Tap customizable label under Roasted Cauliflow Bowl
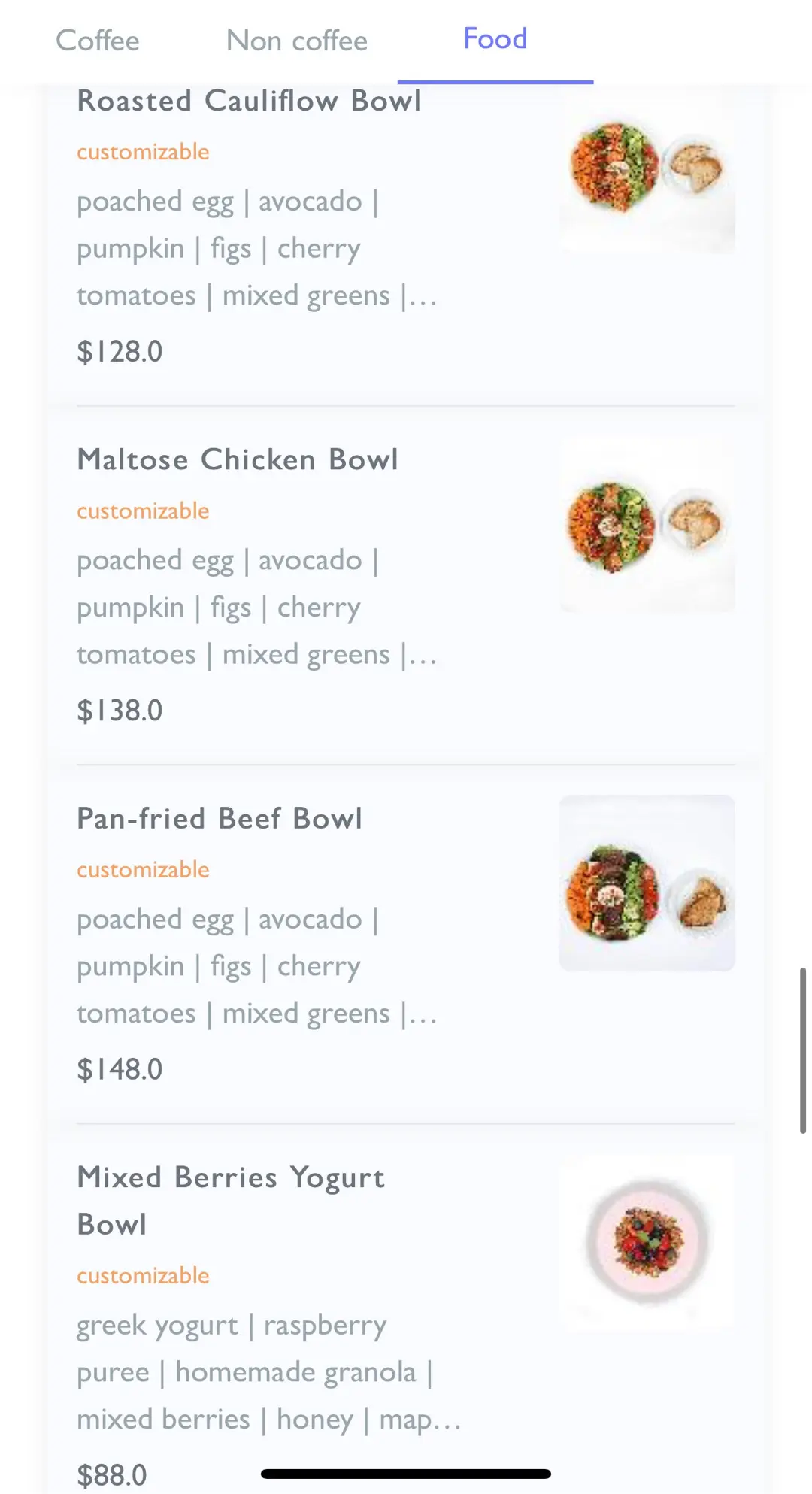 (143, 152)
